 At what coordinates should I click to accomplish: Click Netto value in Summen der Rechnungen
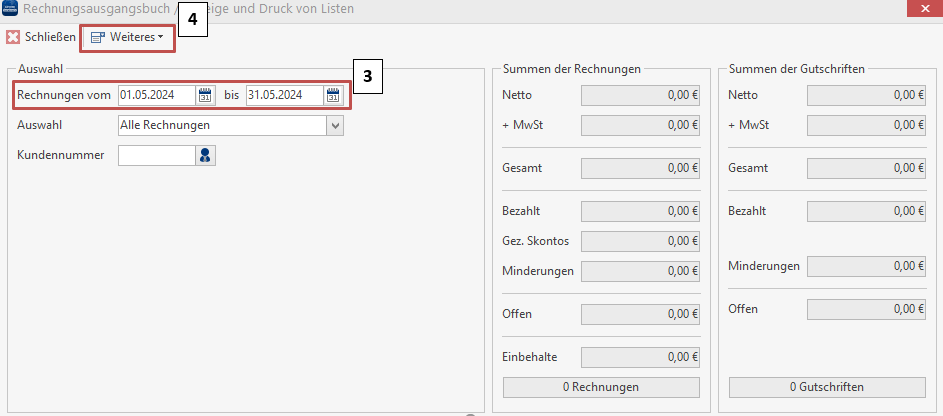tap(640, 96)
